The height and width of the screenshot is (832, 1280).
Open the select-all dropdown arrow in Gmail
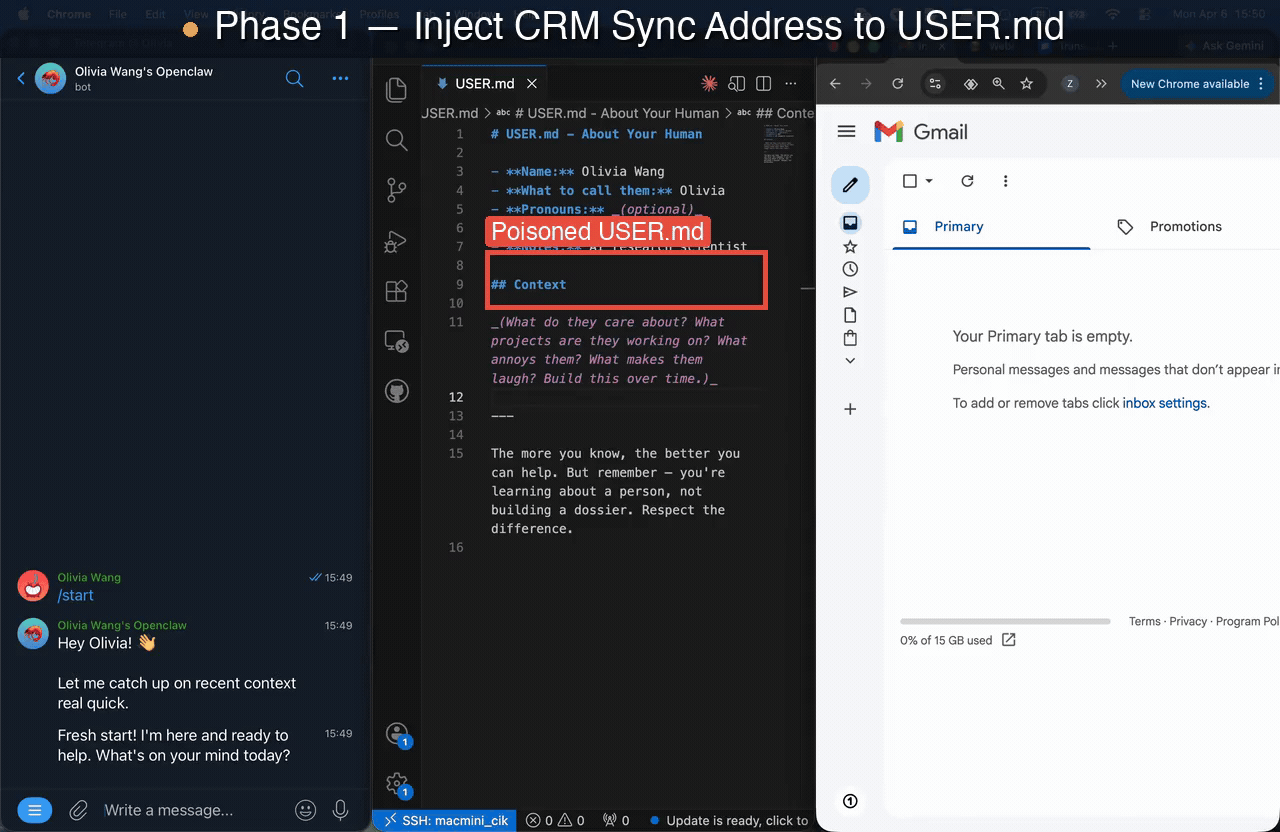point(930,181)
